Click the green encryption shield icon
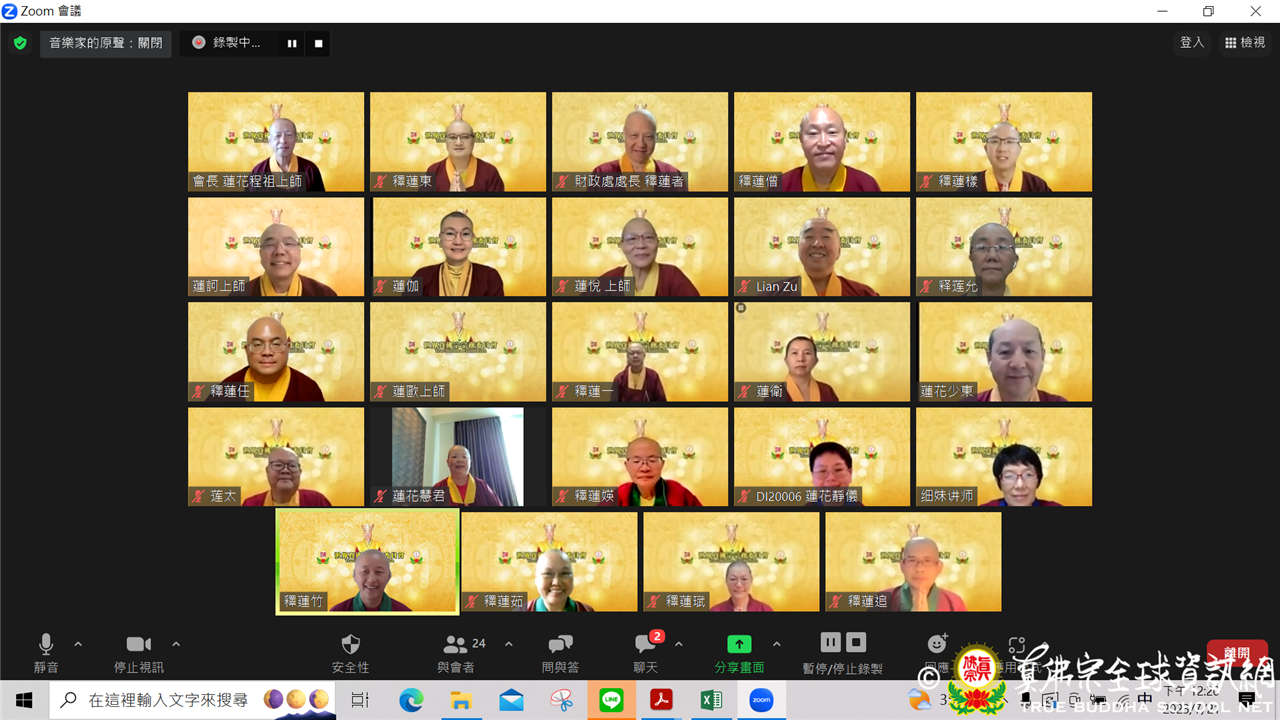Image resolution: width=1280 pixels, height=720 pixels. 20,43
